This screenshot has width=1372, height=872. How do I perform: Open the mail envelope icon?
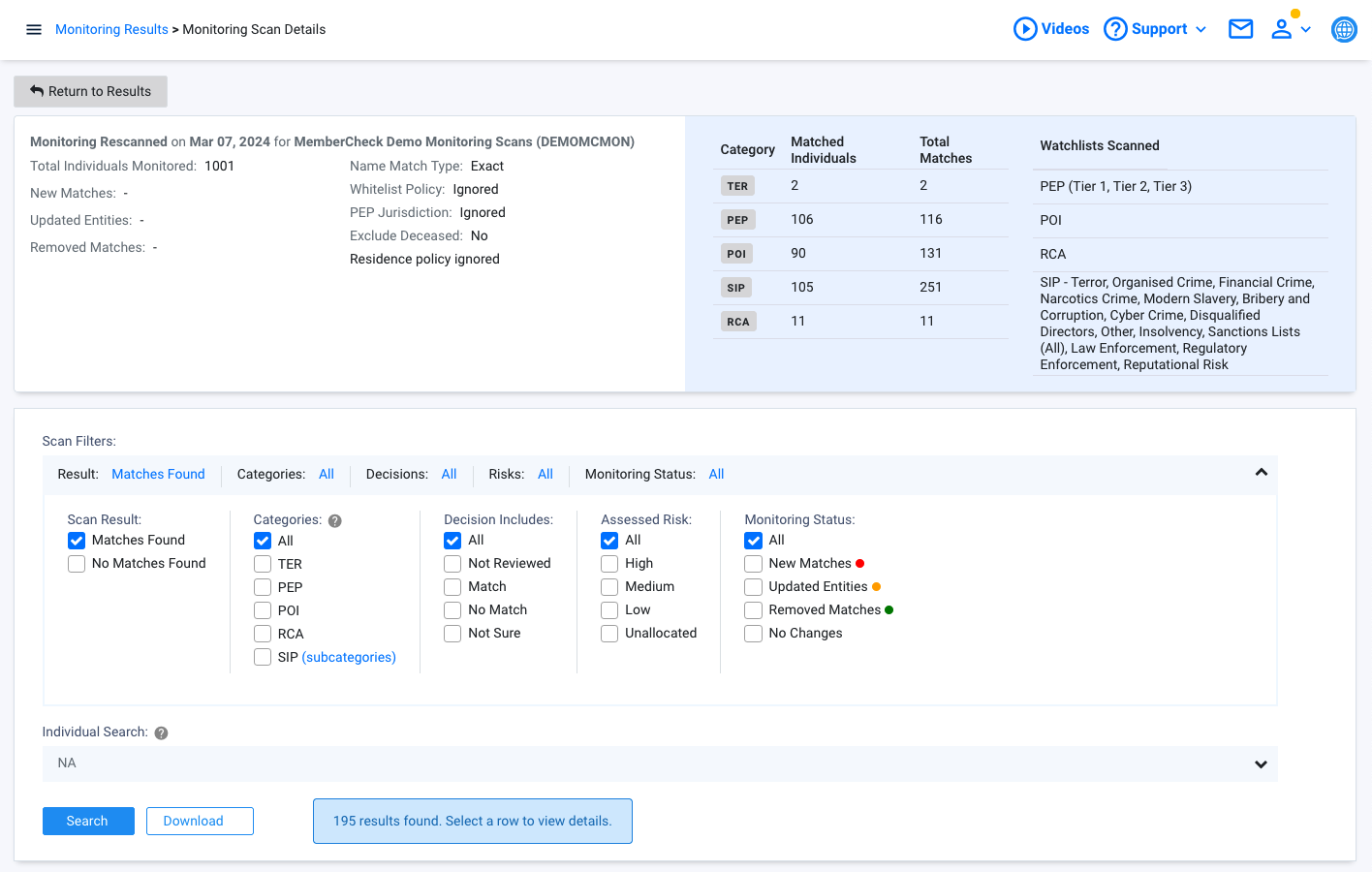pyautogui.click(x=1241, y=29)
